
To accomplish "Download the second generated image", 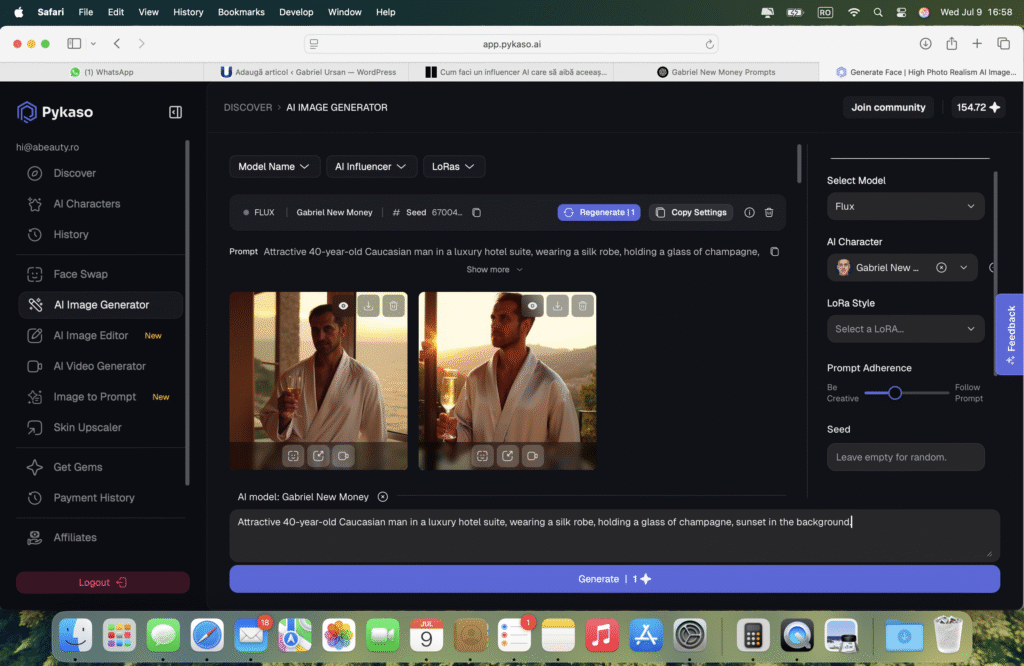I will click(557, 306).
